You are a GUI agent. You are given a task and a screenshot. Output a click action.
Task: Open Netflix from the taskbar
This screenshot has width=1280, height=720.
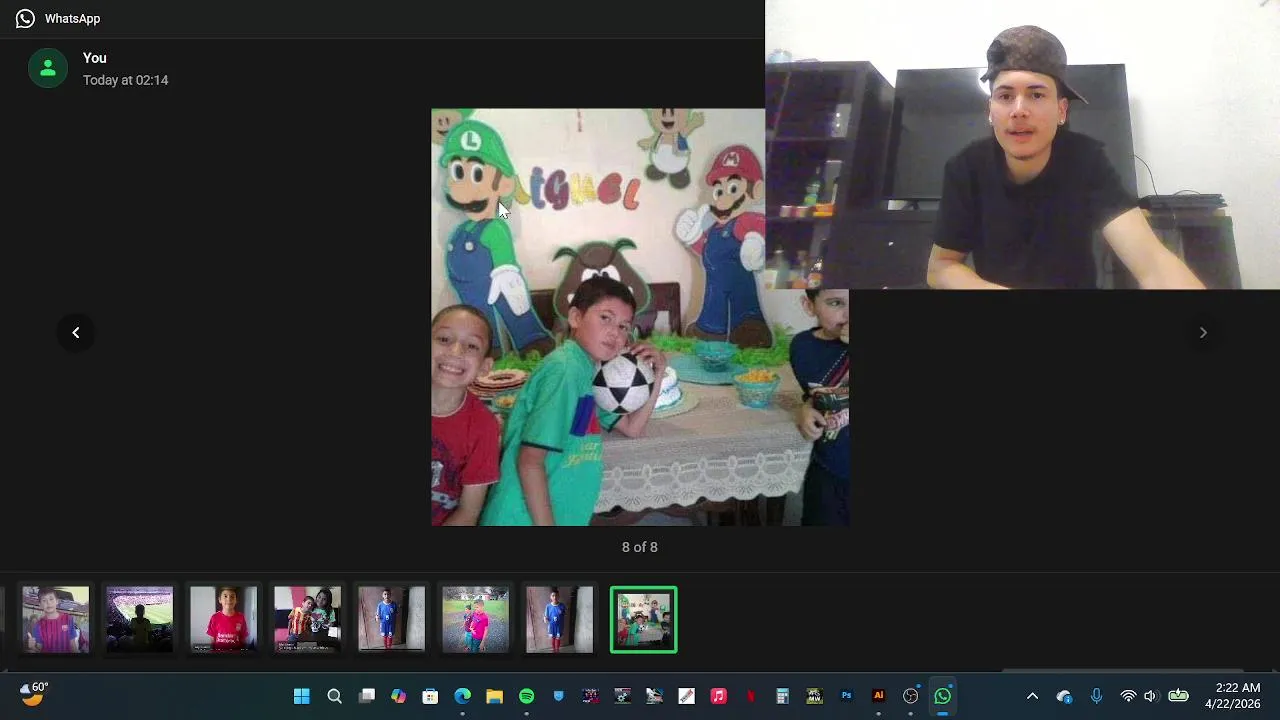pos(750,696)
